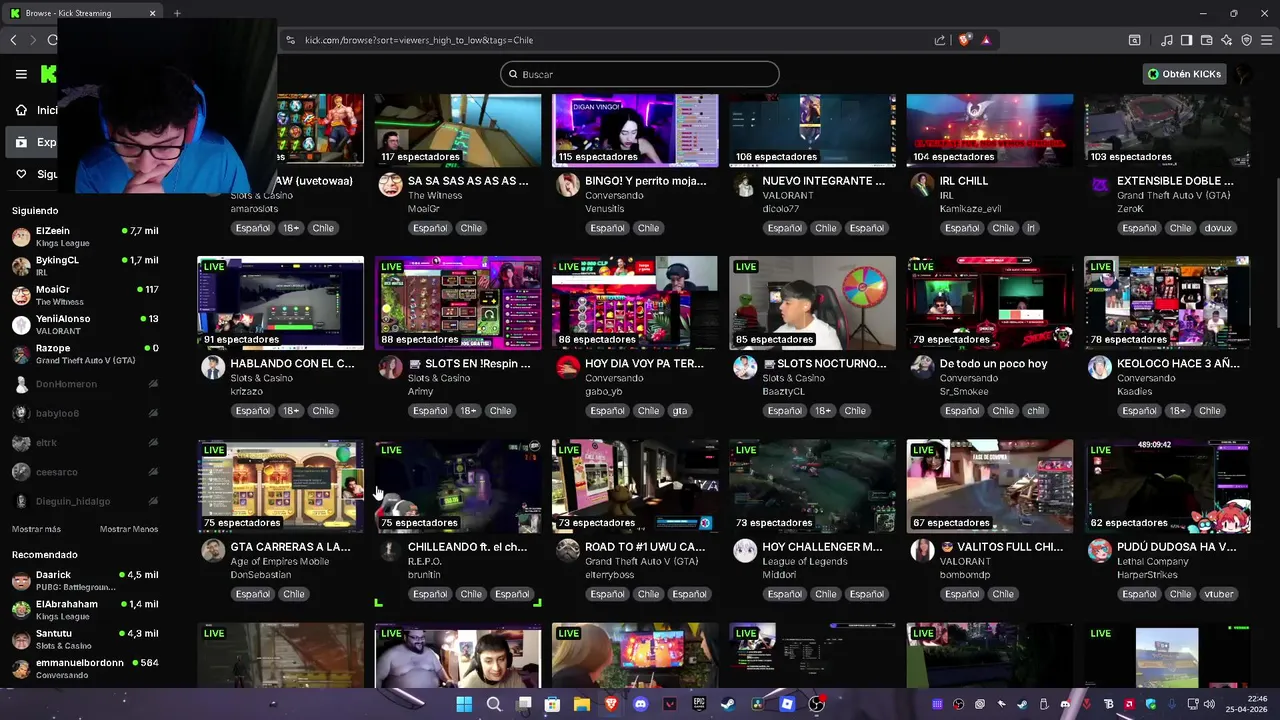Image resolution: width=1280 pixels, height=720 pixels.
Task: Click the gta tag on gabo_yb stream
Action: (680, 411)
